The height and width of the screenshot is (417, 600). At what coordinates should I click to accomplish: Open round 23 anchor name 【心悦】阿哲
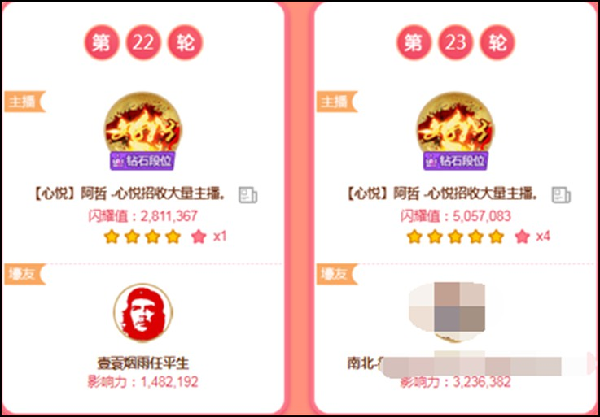click(x=442, y=195)
